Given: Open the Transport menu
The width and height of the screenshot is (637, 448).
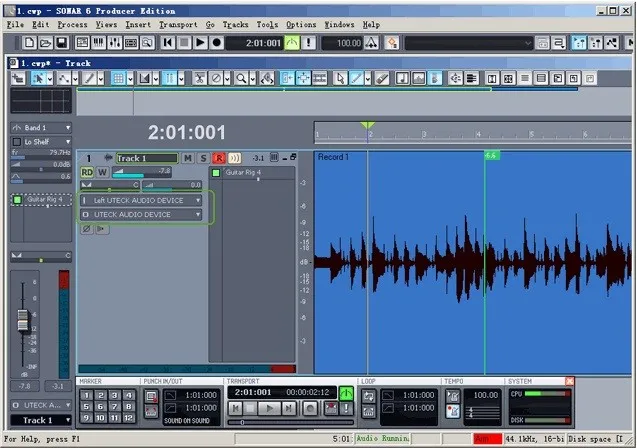Looking at the screenshot, I should 178,24.
